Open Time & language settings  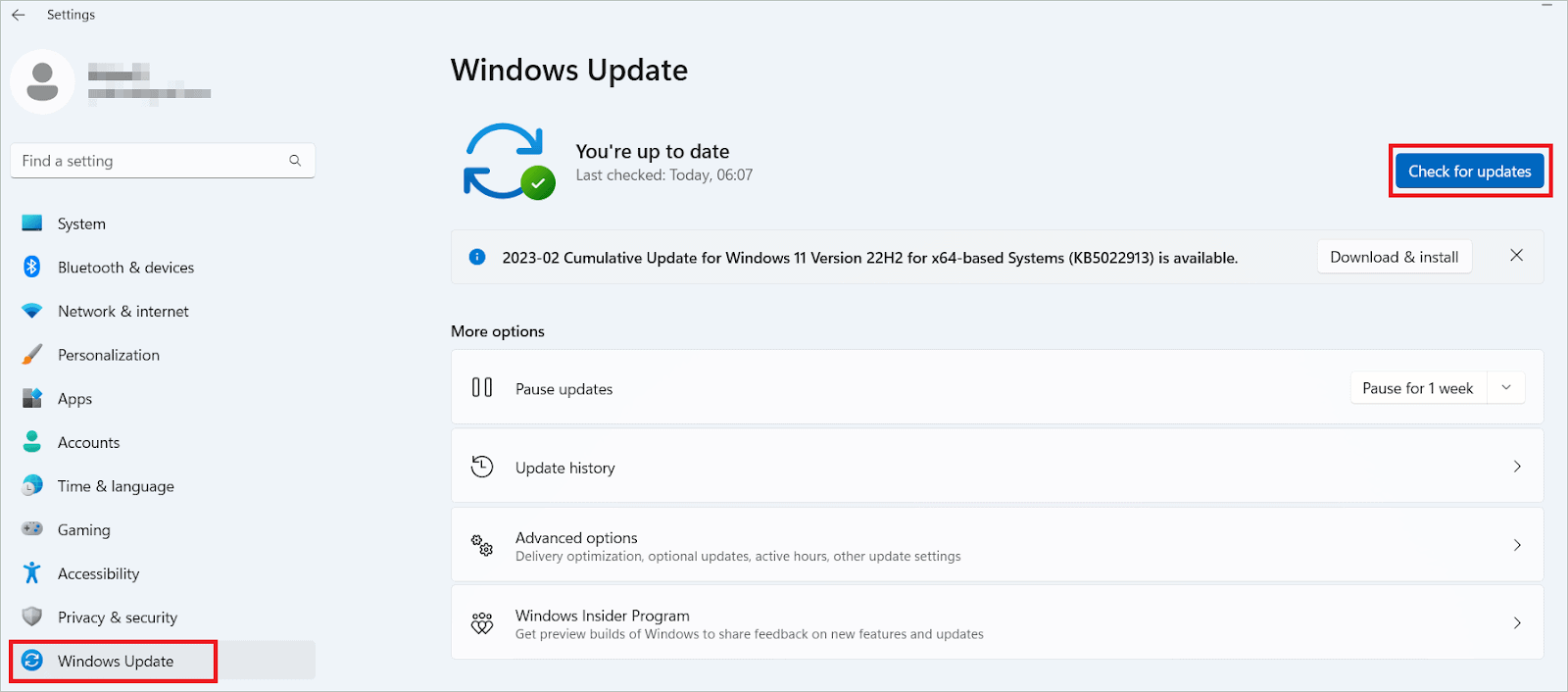click(163, 486)
